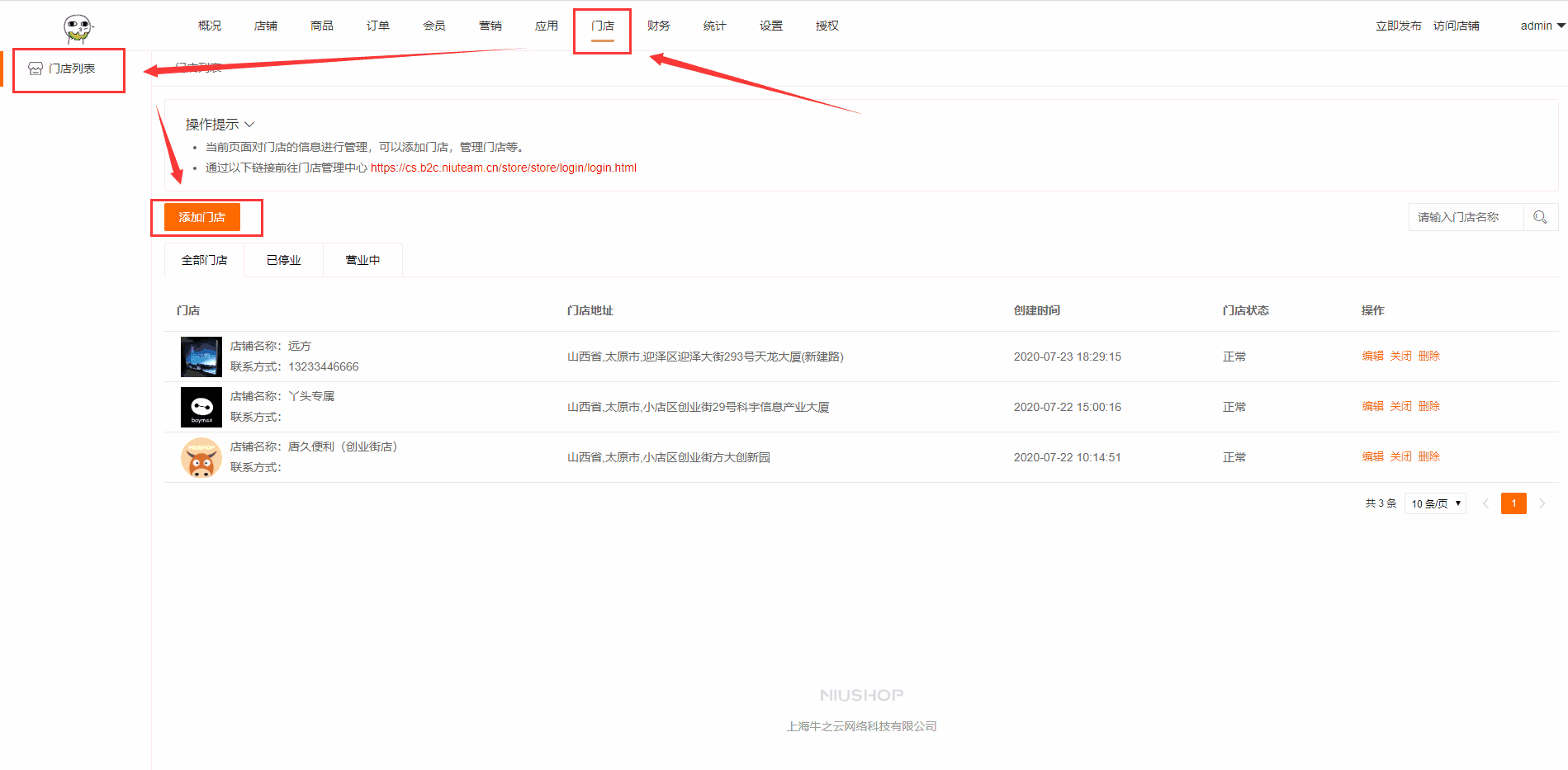Focus the 请输入门店名称 search field
This screenshot has height=770, width=1568.
point(1466,217)
